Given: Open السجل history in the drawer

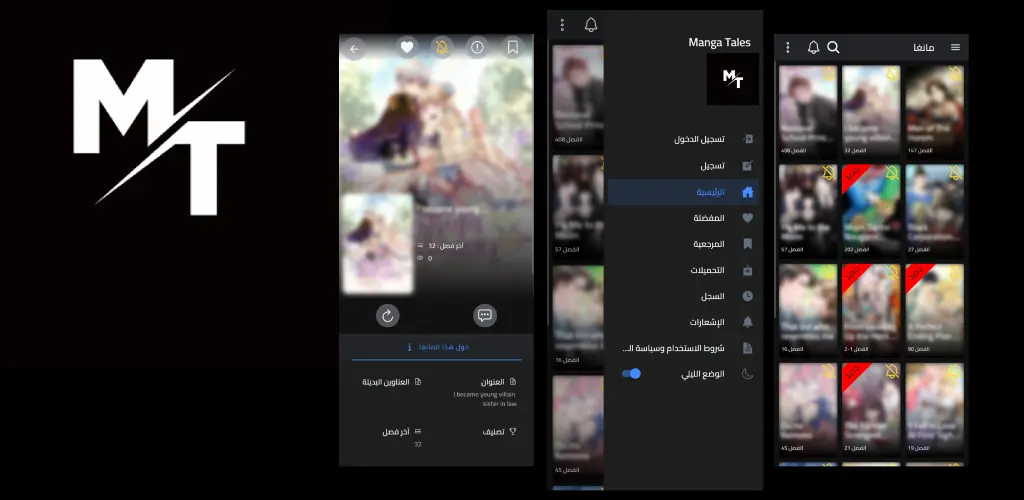Looking at the screenshot, I should [x=683, y=296].
